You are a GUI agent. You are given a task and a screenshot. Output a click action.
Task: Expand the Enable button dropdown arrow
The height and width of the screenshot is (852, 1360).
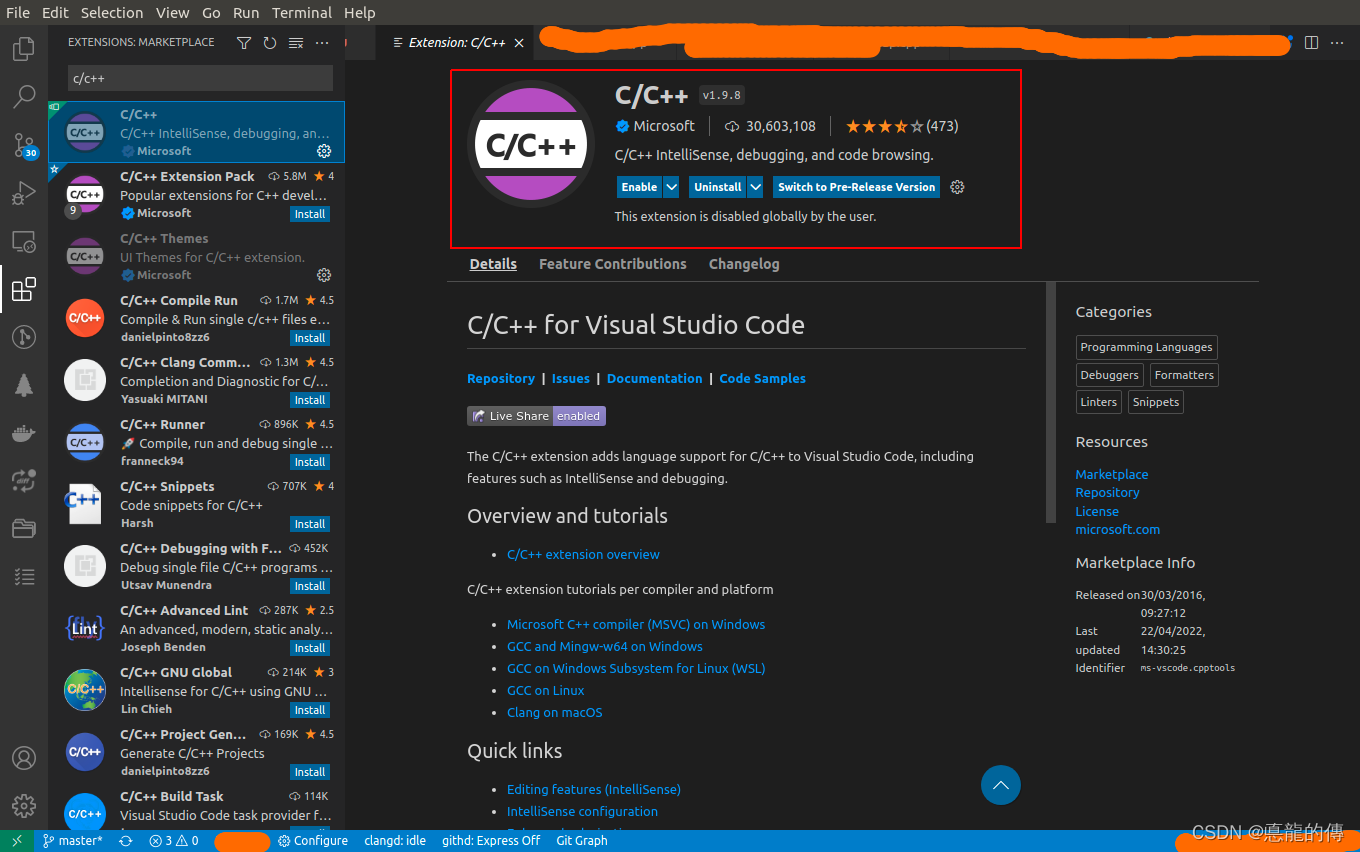671,187
